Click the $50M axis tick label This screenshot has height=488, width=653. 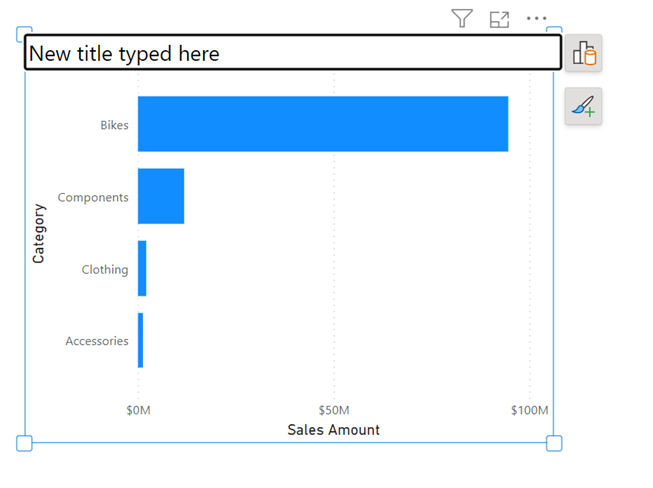[334, 411]
